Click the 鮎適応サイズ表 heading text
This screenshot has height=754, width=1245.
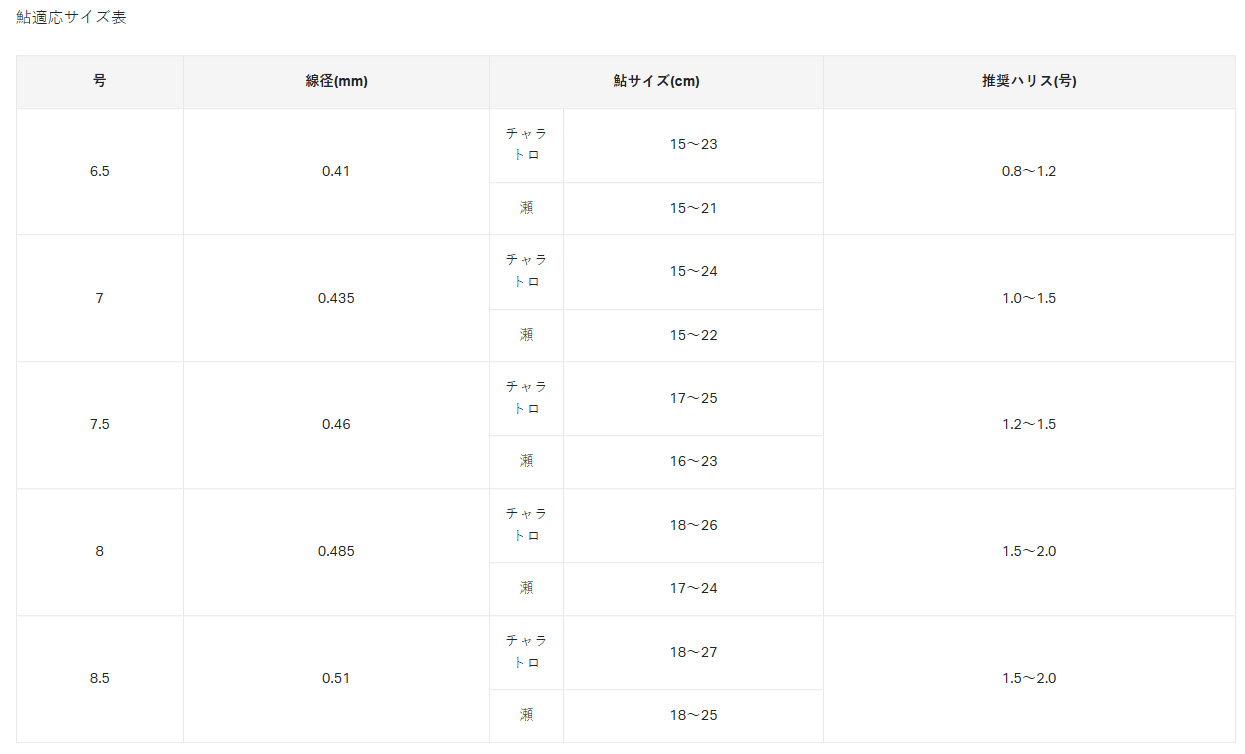point(71,18)
